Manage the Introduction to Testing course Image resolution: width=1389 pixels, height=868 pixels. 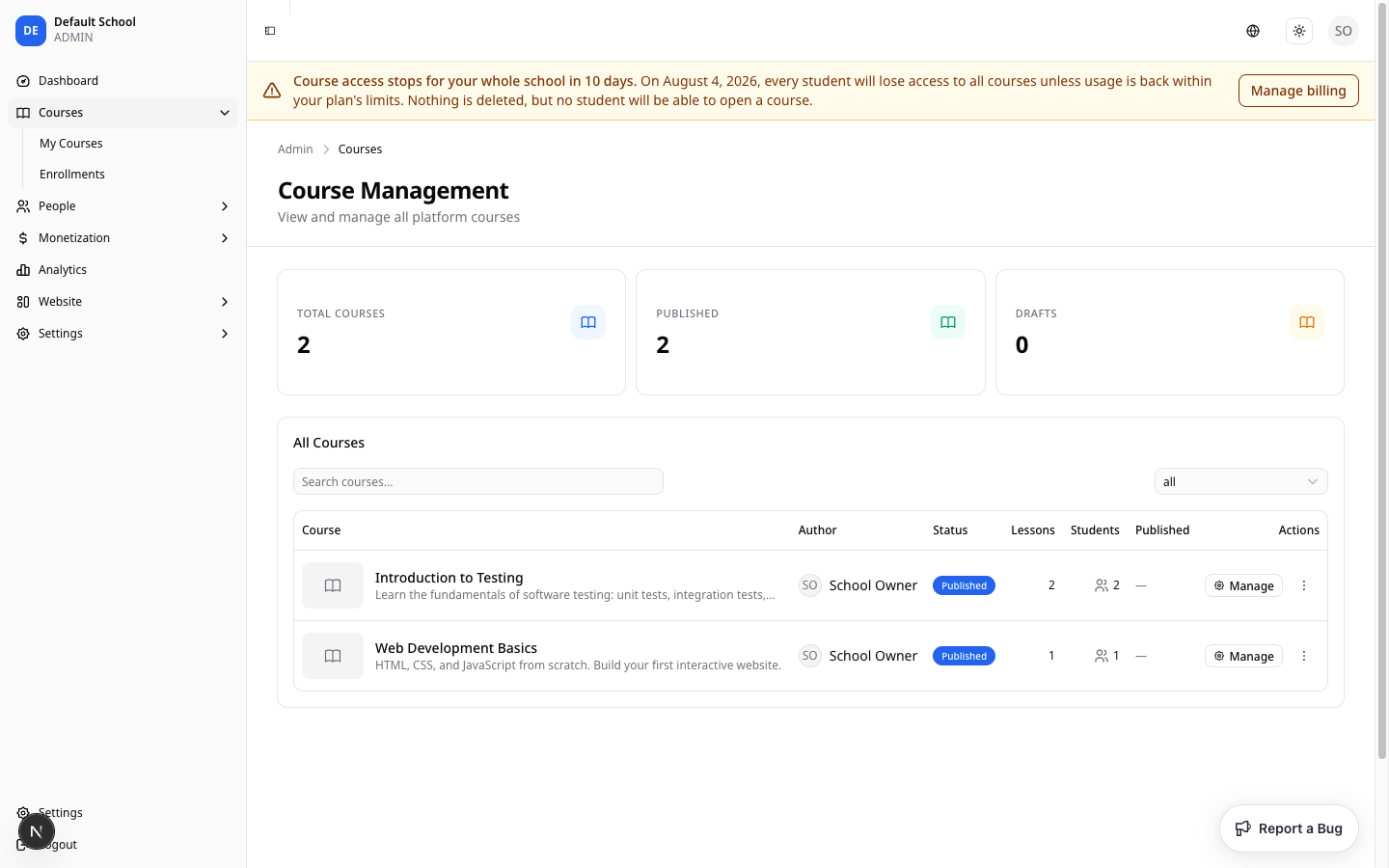pos(1243,585)
